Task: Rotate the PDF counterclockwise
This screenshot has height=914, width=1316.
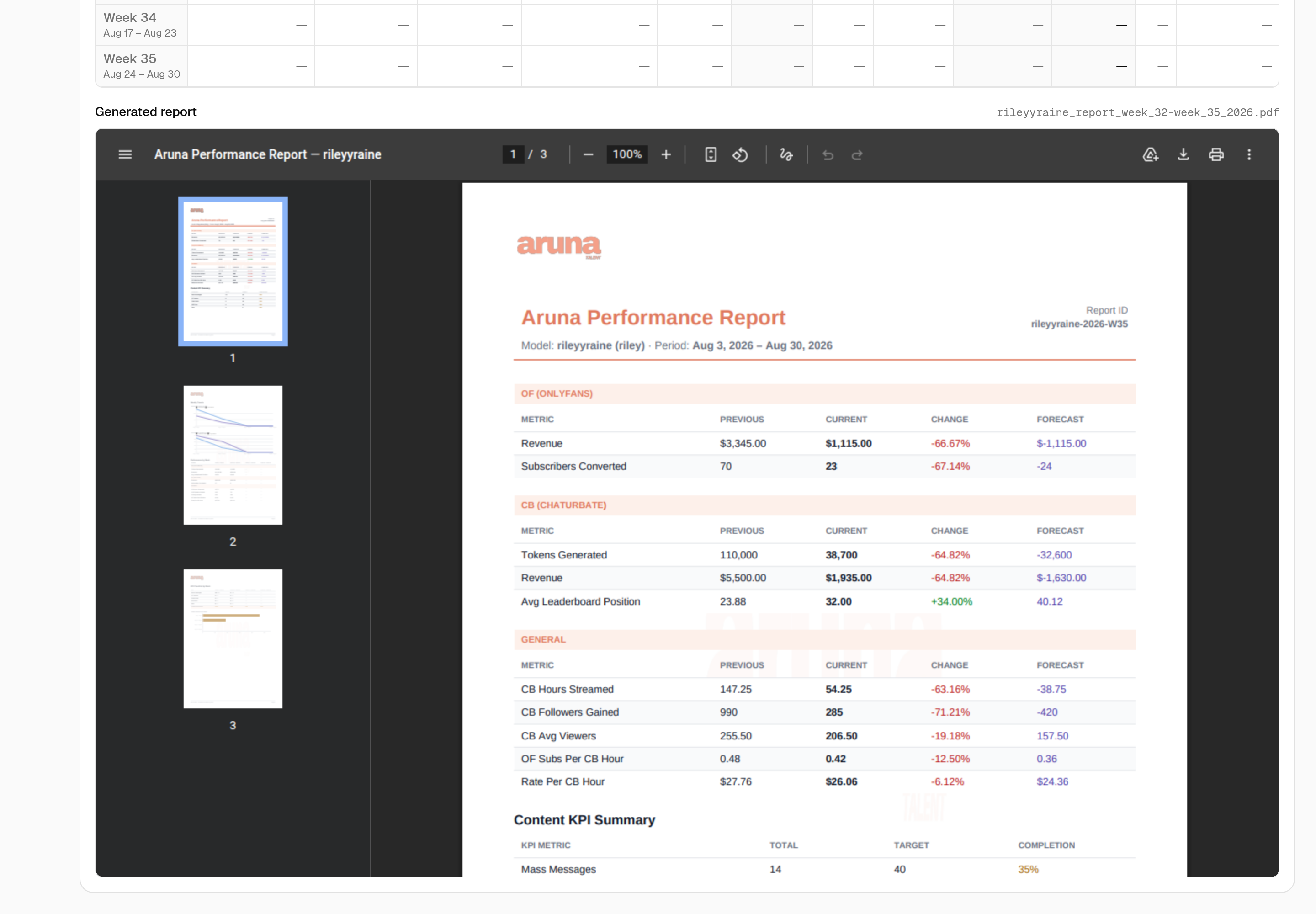Action: [740, 154]
